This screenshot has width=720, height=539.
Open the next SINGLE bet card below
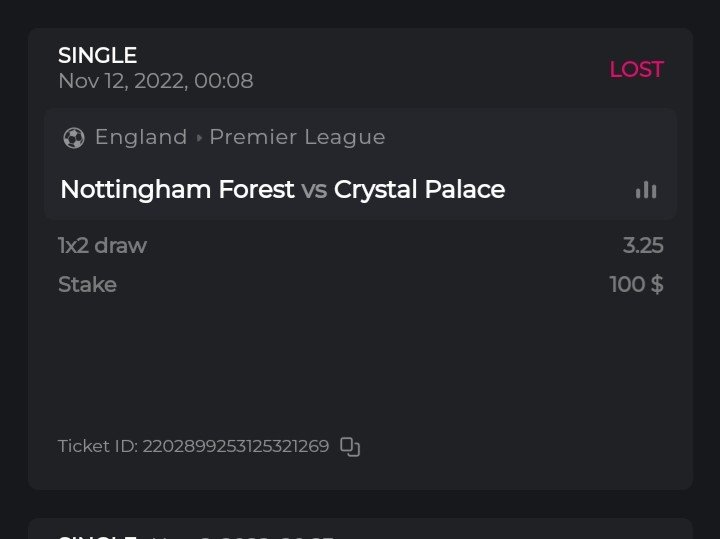pyautogui.click(x=360, y=530)
